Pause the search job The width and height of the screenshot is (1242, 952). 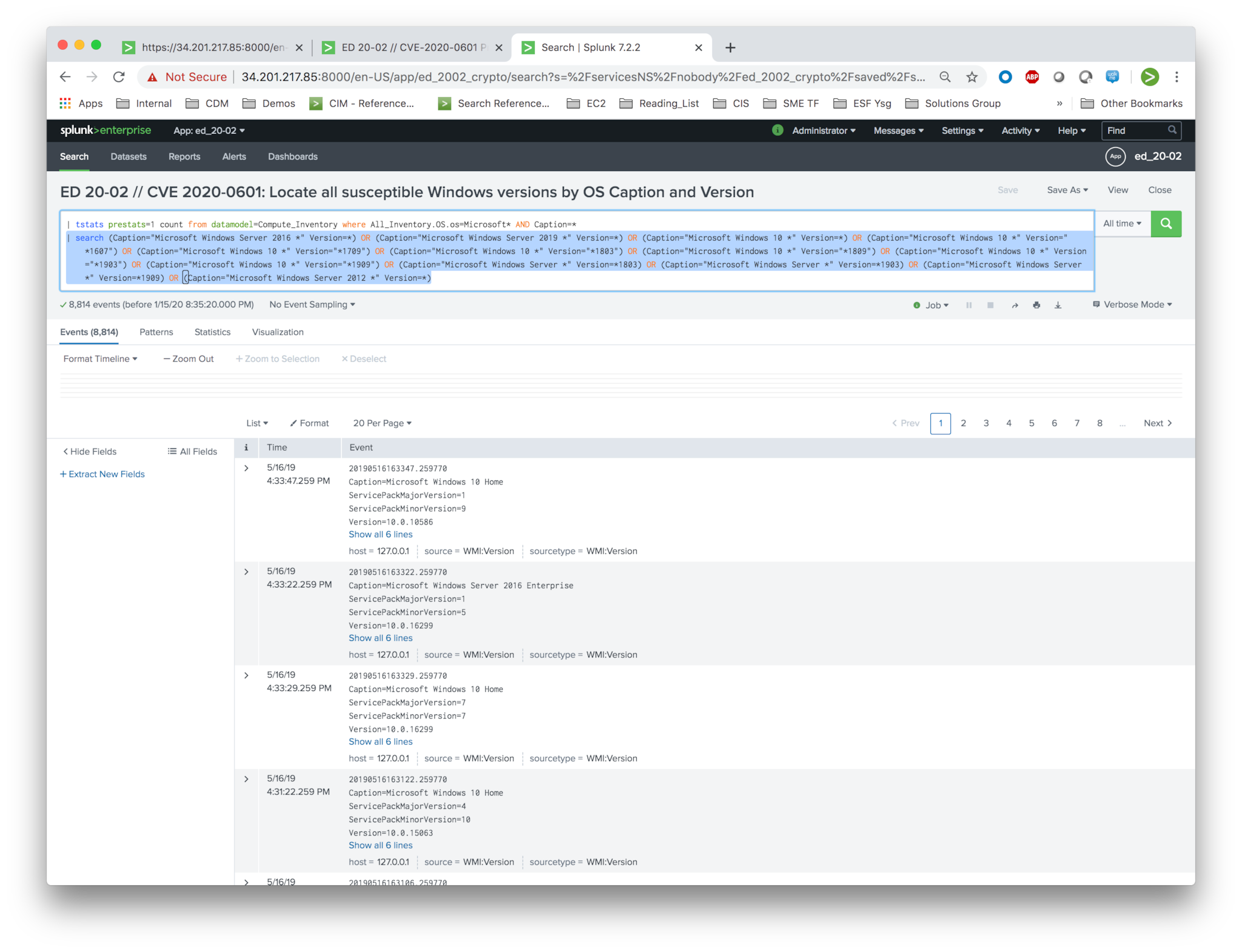click(x=969, y=305)
